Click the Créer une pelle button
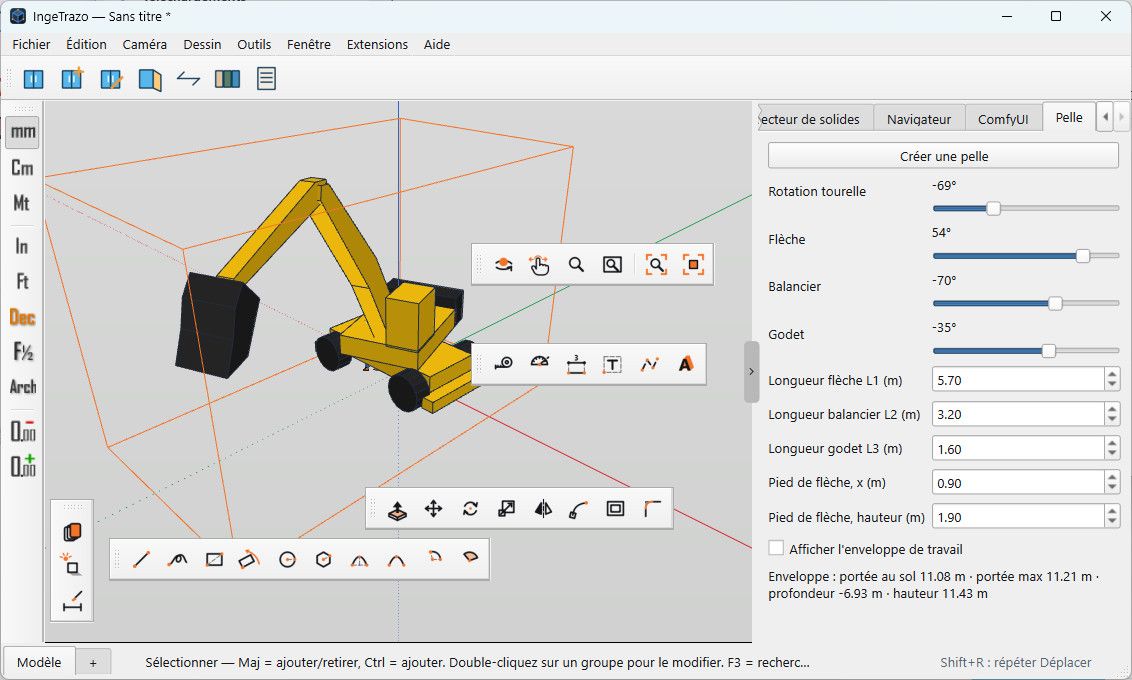This screenshot has height=680, width=1132. [944, 156]
